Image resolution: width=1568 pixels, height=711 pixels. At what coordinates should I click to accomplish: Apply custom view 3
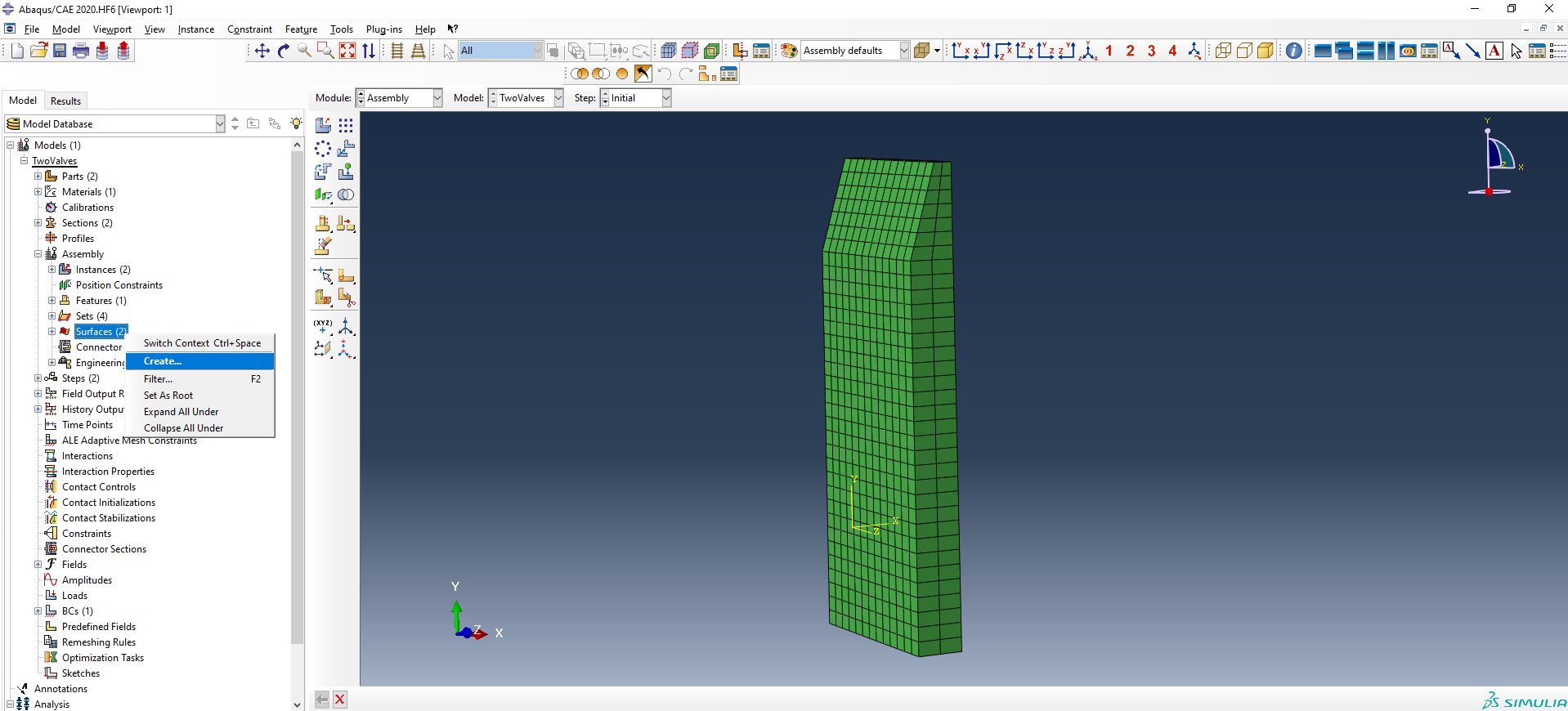pyautogui.click(x=1152, y=51)
